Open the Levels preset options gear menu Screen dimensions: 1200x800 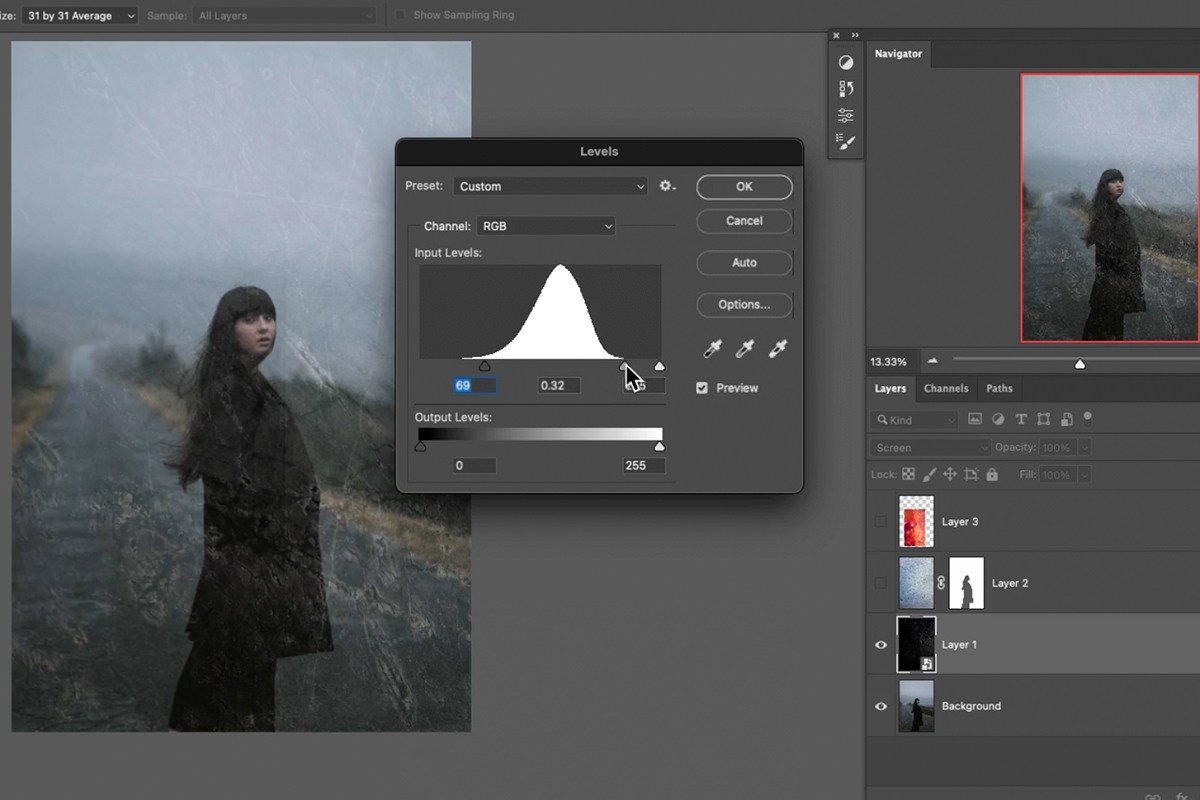(x=667, y=186)
